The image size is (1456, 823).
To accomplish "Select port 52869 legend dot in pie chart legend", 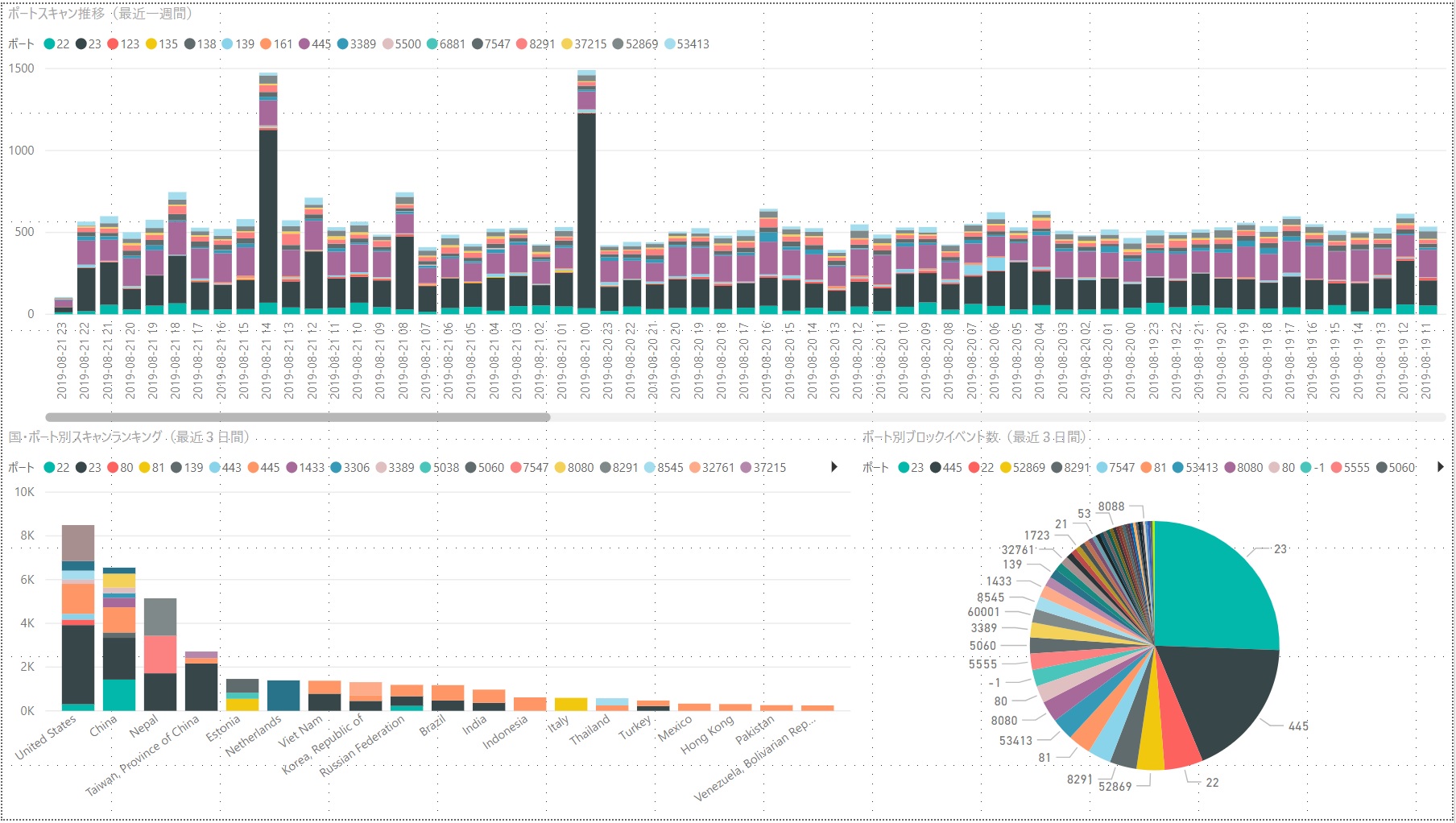I will pyautogui.click(x=1005, y=468).
